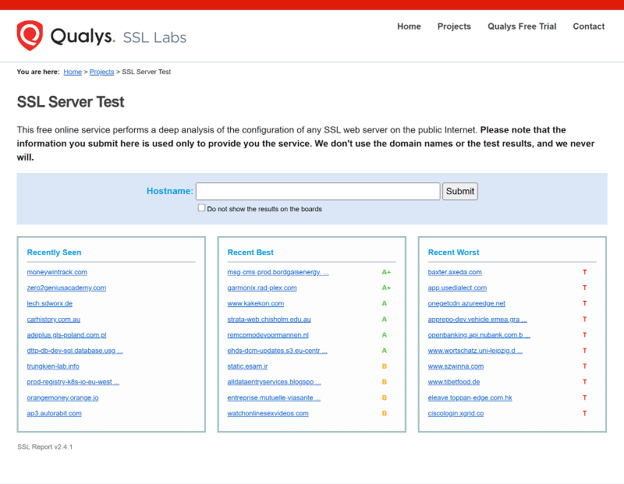
Task: Focus the Hostname input field
Action: 317,191
